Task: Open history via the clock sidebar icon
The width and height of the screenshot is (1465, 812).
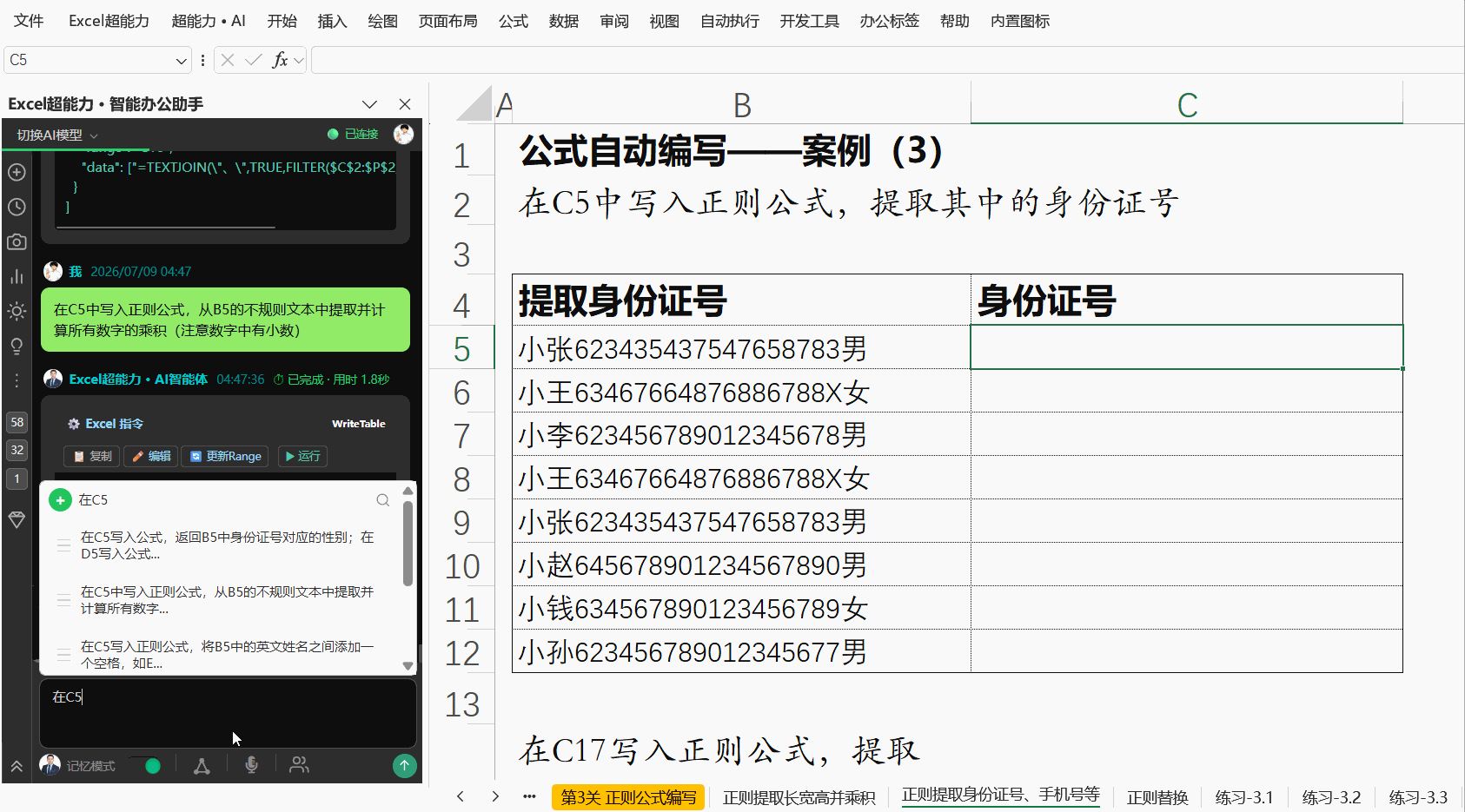Action: click(x=17, y=207)
